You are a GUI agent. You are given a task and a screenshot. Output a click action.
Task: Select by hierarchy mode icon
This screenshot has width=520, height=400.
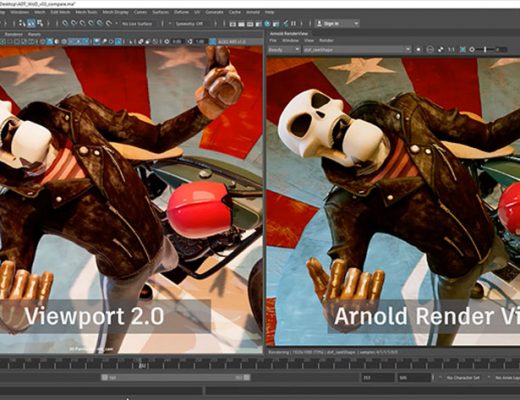tap(22, 23)
